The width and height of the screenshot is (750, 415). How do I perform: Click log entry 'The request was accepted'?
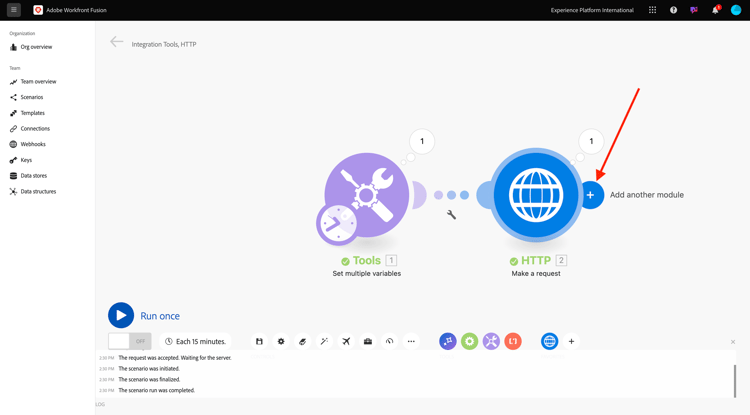[175, 358]
